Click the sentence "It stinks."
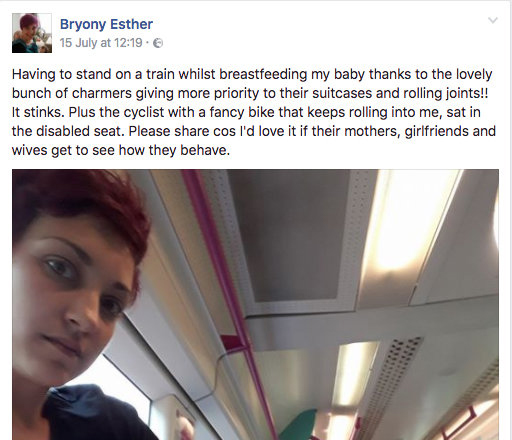 (38, 112)
